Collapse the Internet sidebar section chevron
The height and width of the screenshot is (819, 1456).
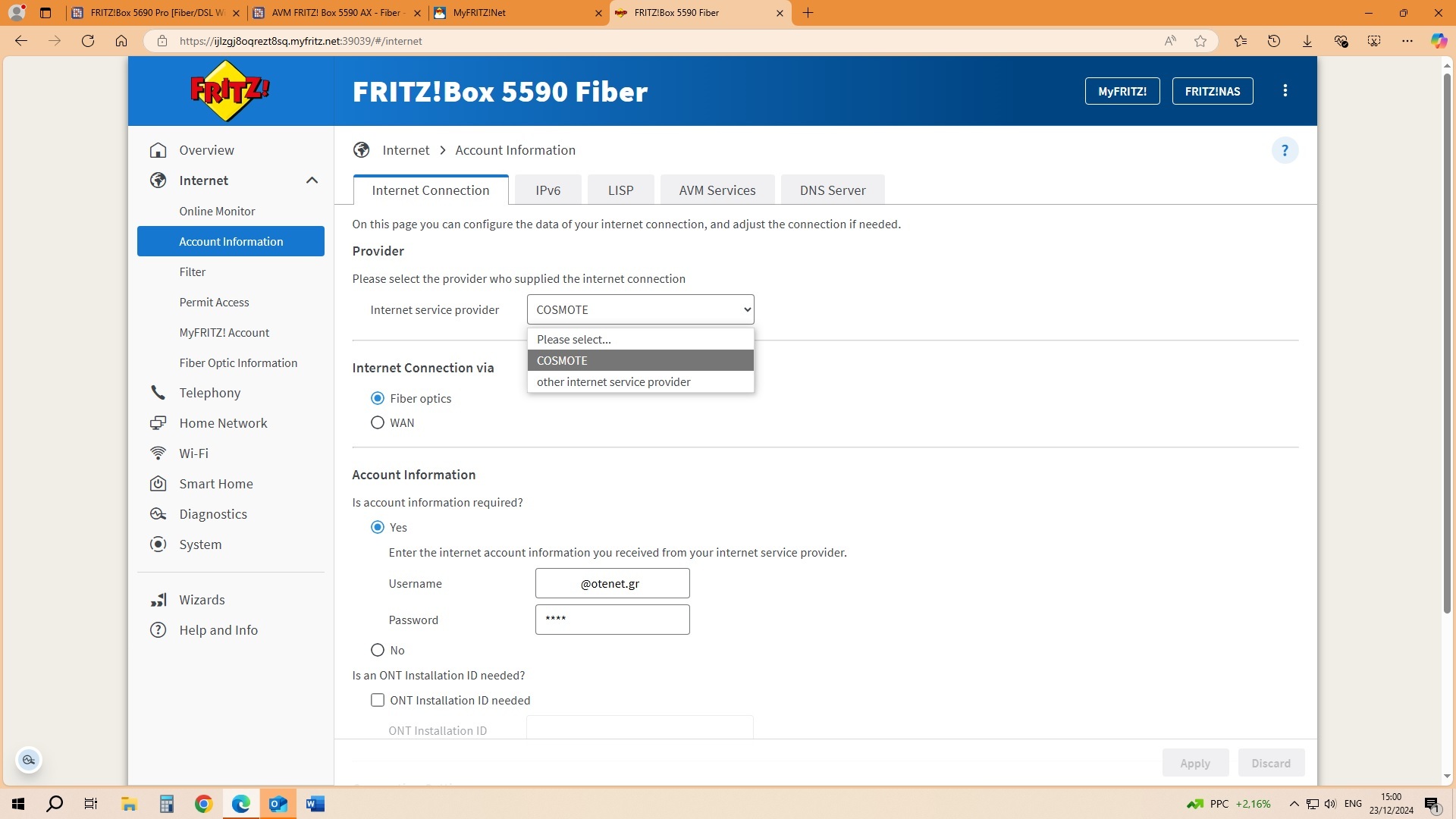pyautogui.click(x=312, y=180)
